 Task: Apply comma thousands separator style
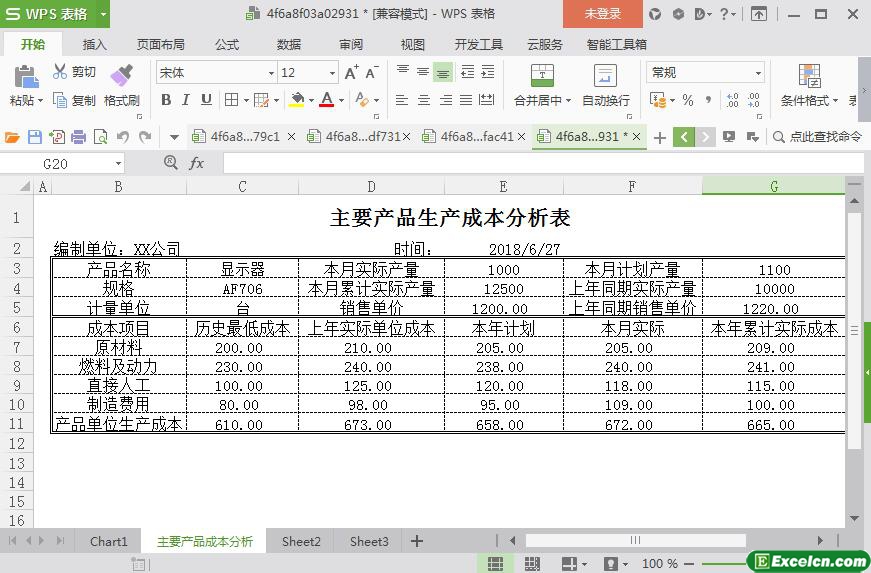coord(708,100)
